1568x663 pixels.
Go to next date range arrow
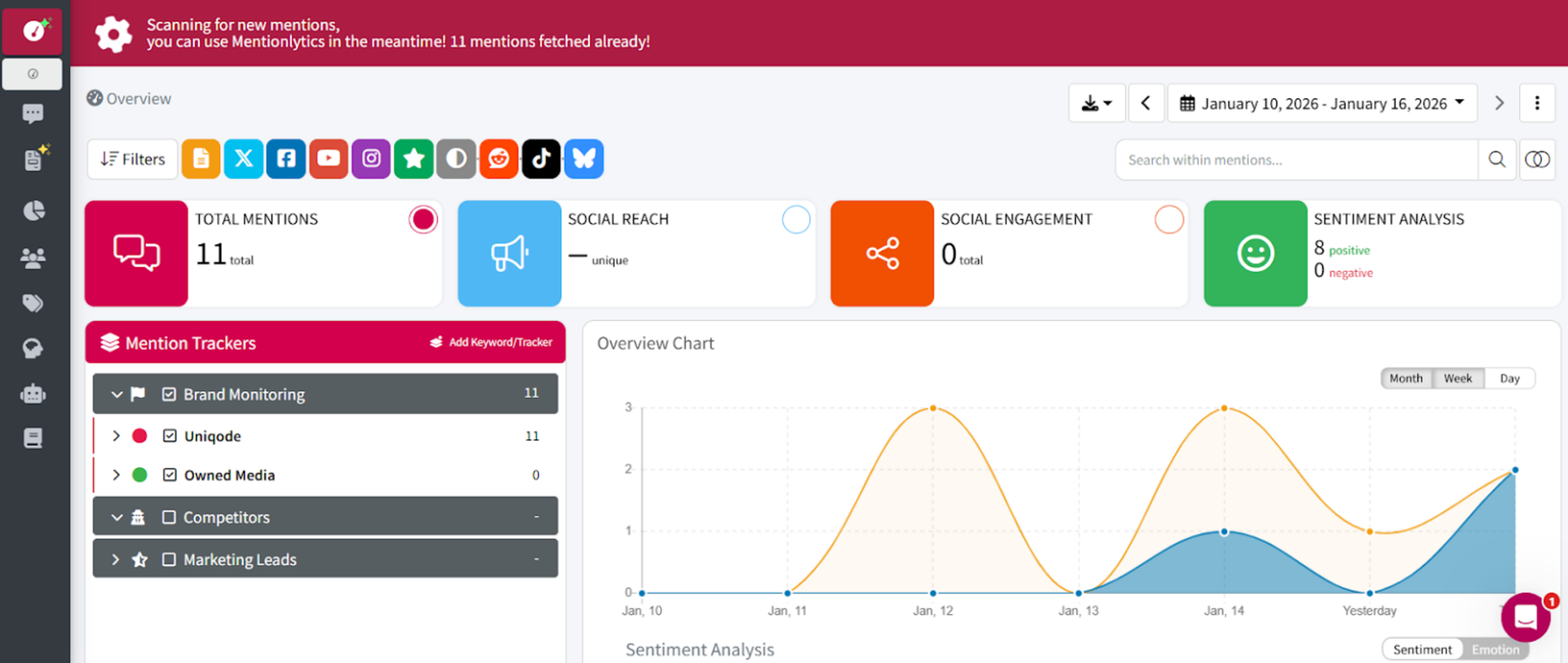1499,103
